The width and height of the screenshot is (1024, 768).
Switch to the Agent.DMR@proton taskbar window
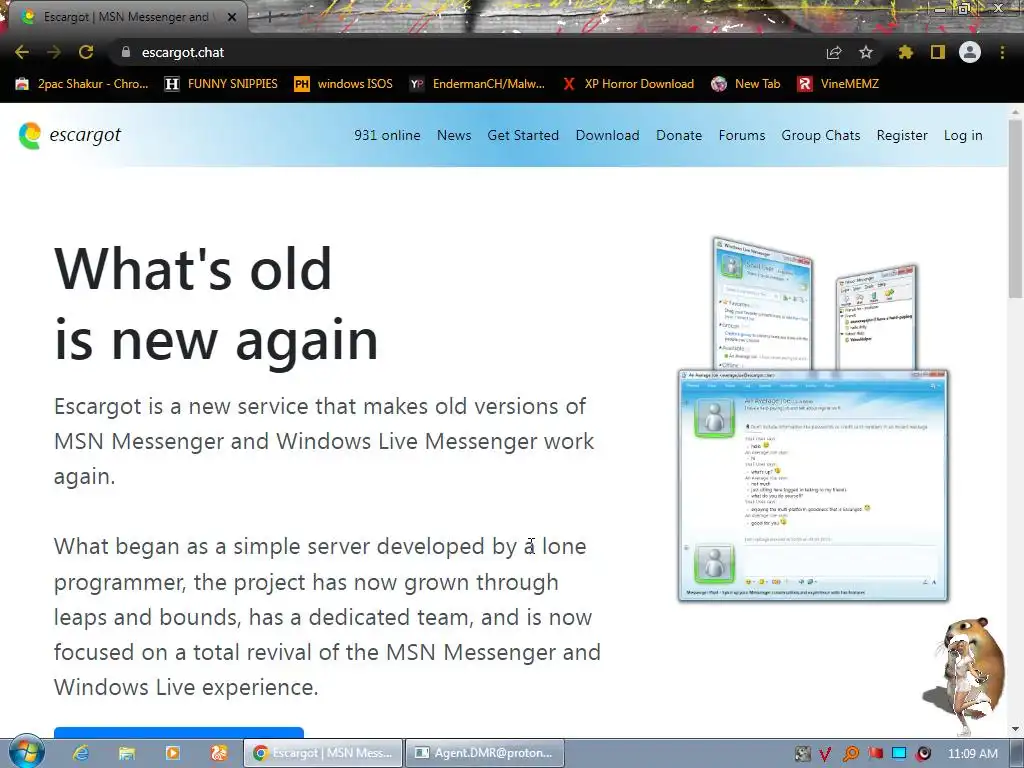click(485, 753)
